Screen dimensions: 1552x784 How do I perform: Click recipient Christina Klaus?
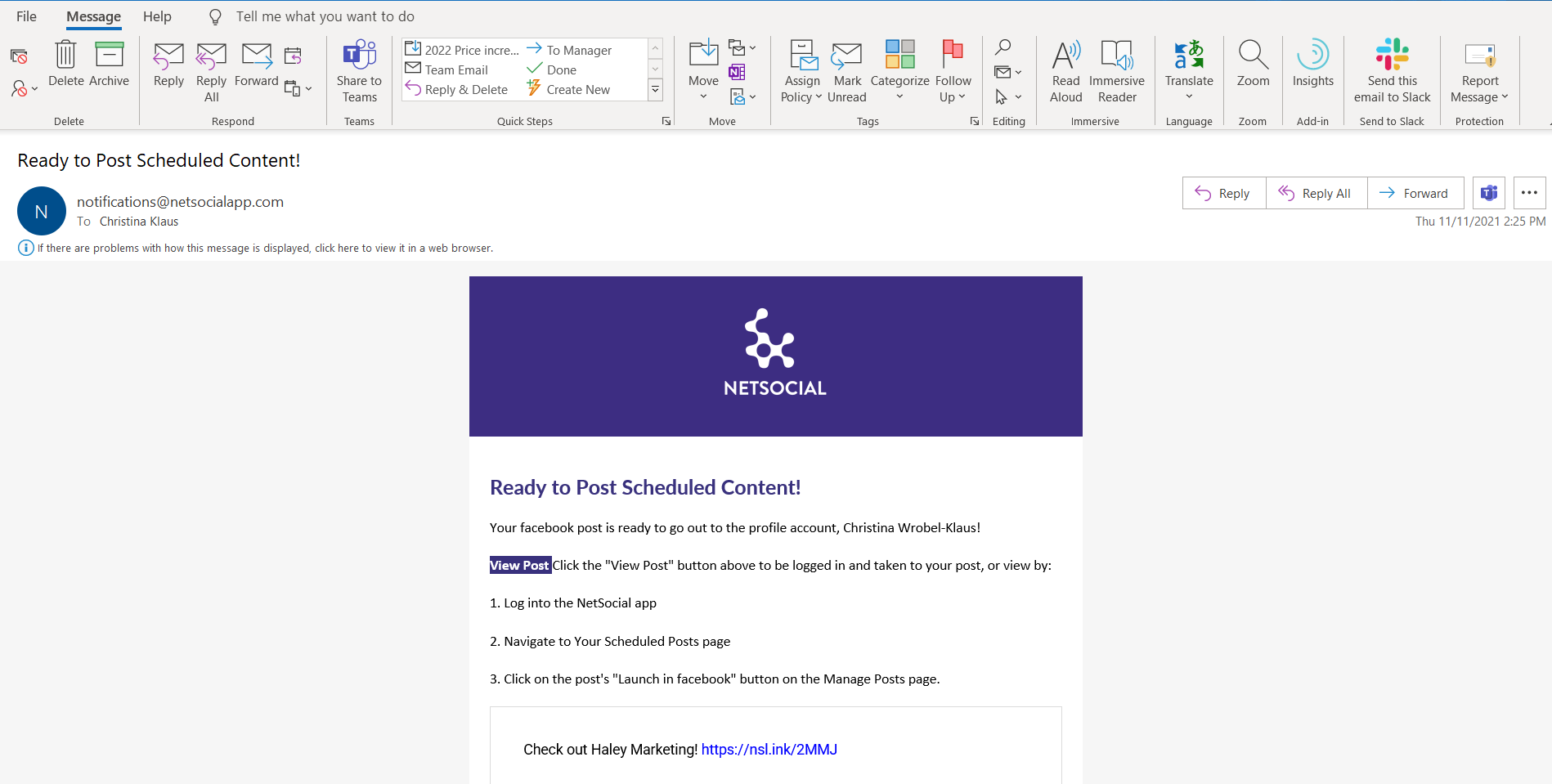[139, 222]
